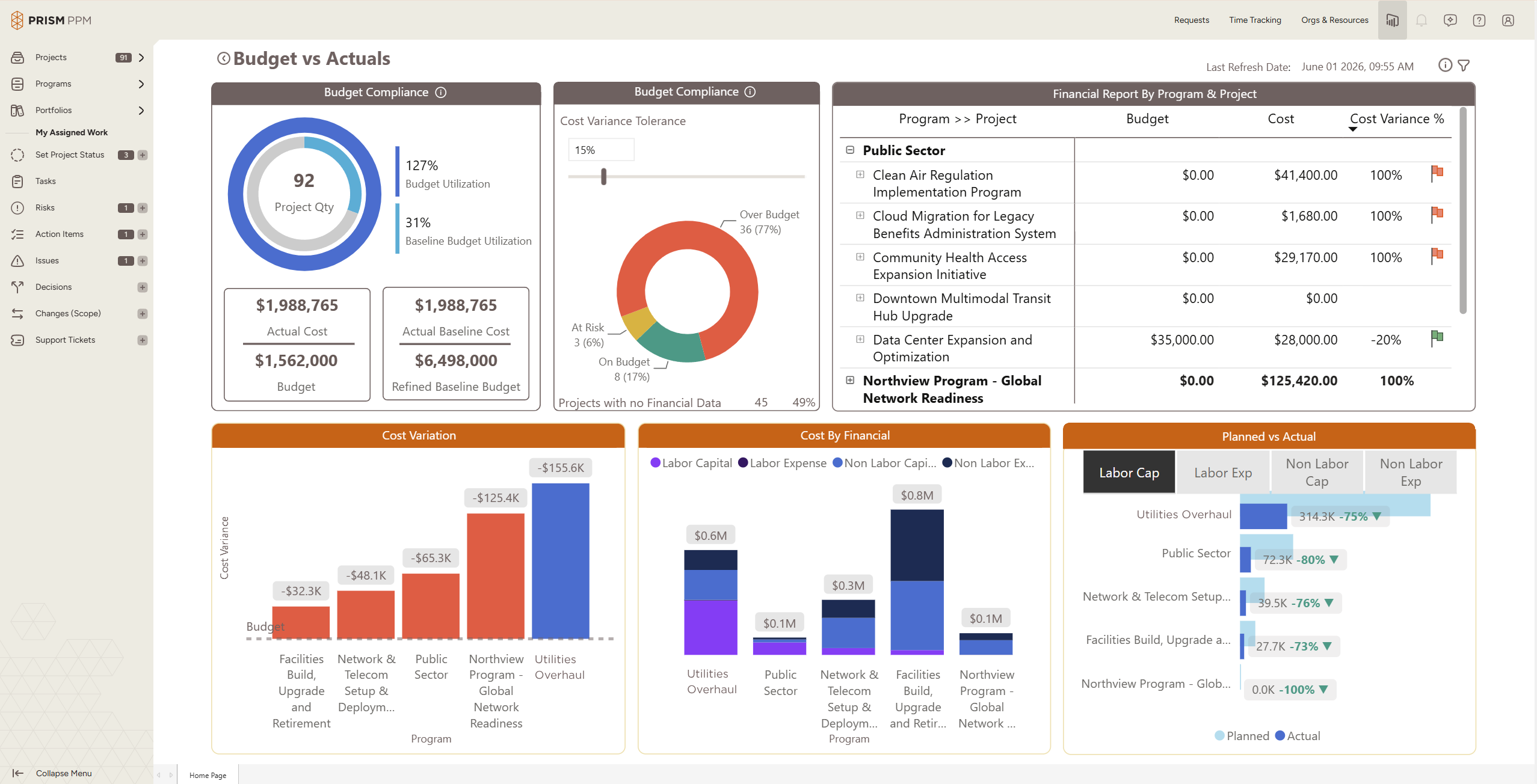Open the AI assistant sparkle chat icon

tap(1450, 20)
